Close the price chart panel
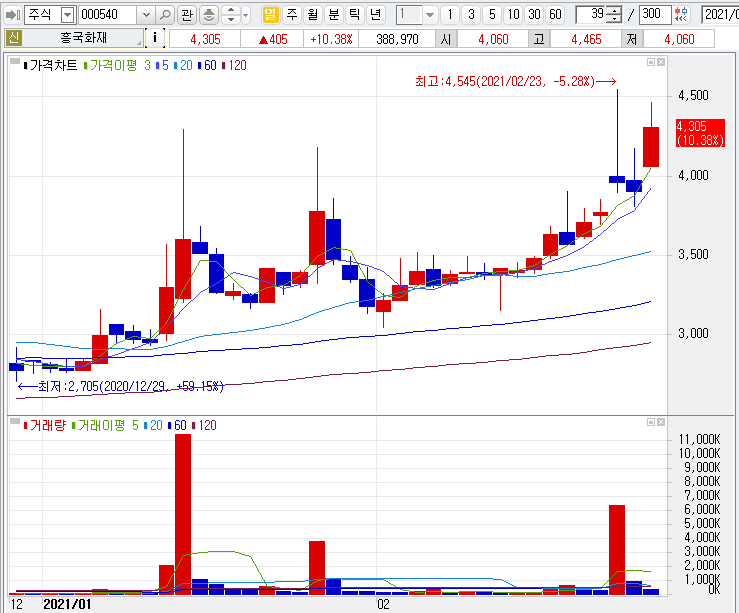The width and height of the screenshot is (739, 613). pyautogui.click(x=661, y=62)
